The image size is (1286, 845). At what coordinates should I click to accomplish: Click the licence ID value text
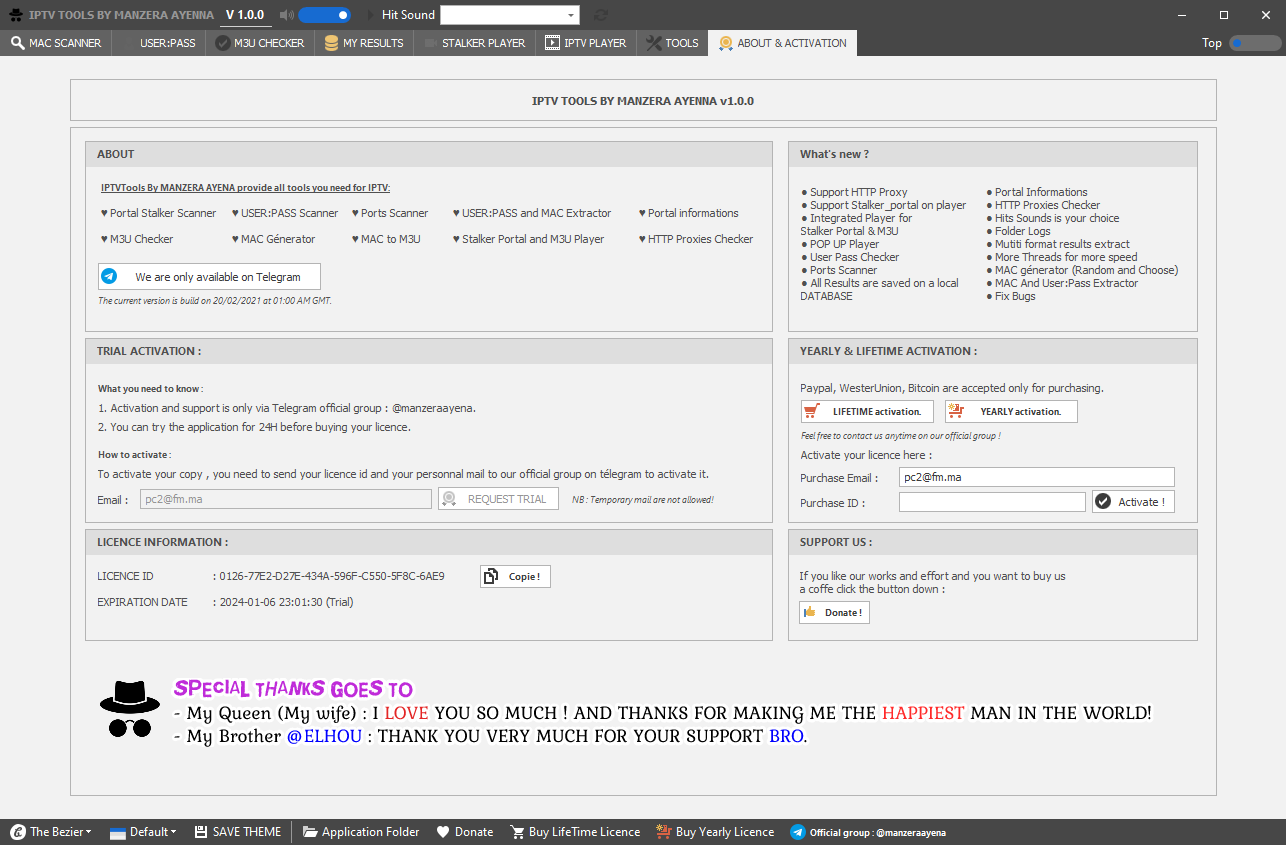332,576
